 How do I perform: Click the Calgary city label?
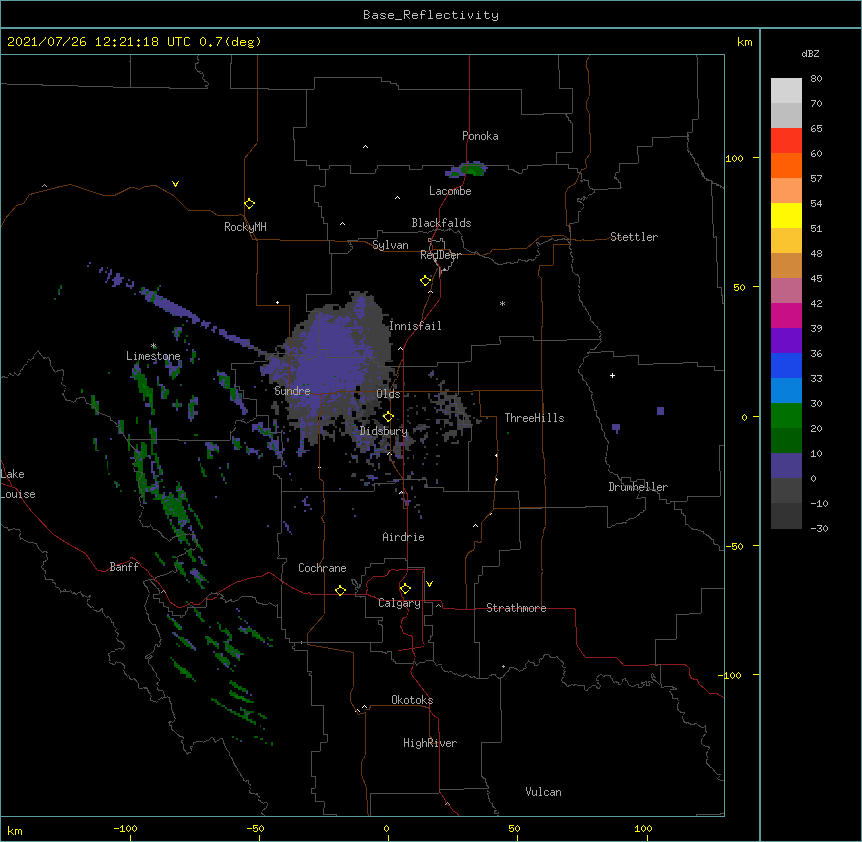click(x=399, y=603)
